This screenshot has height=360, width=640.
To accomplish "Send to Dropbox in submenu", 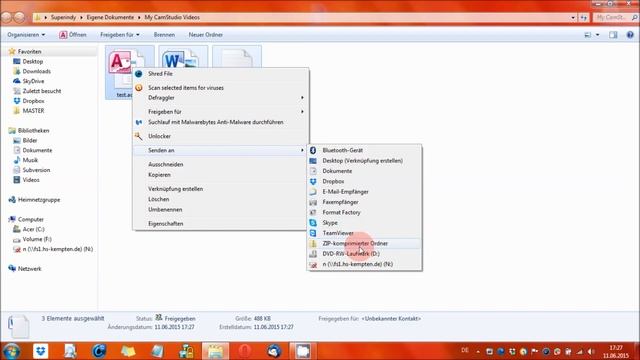I will click(333, 181).
